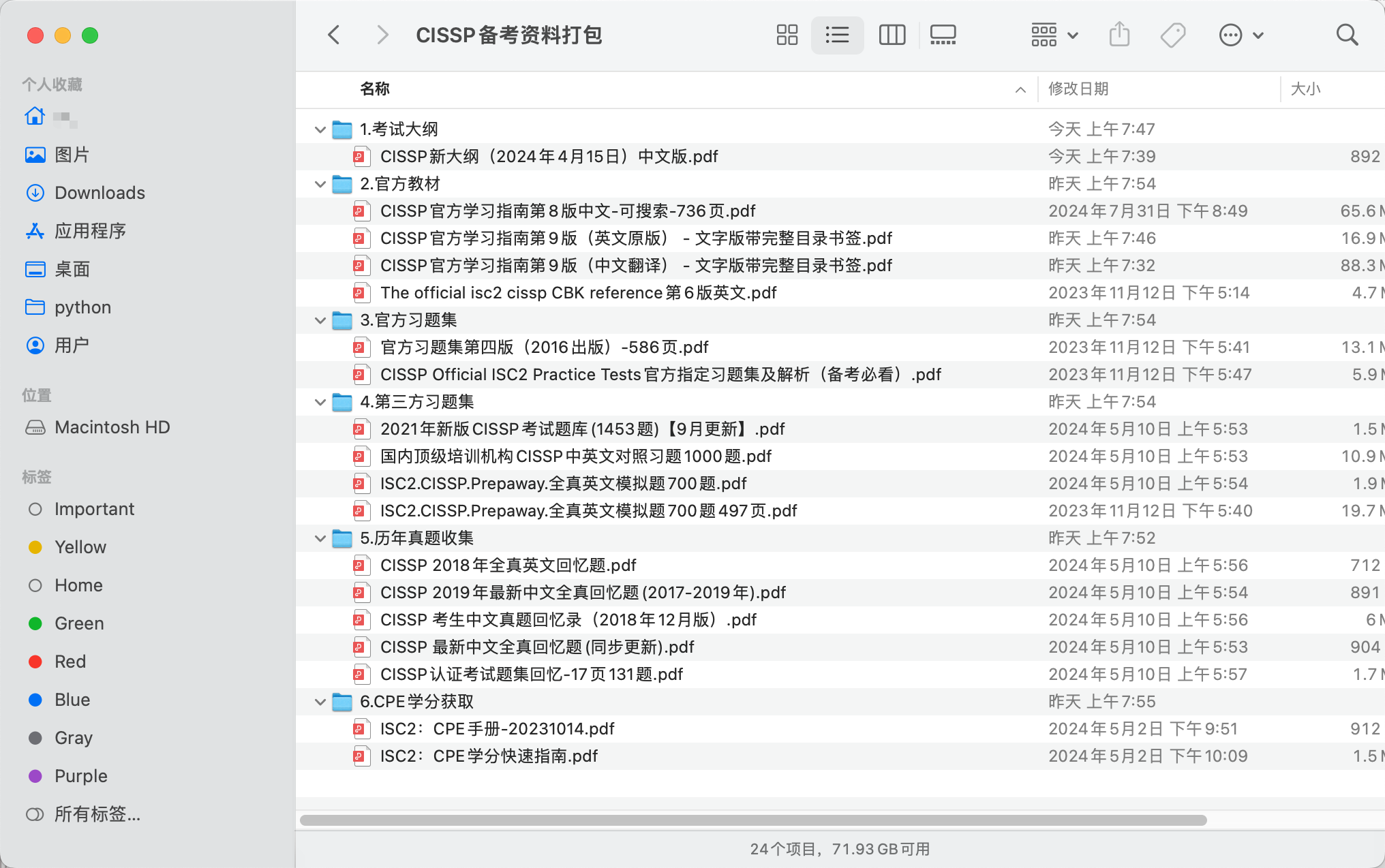Viewport: 1385px width, 868px height.
Task: Collapse the 4.第三方习题集 folder
Action: 320,402
